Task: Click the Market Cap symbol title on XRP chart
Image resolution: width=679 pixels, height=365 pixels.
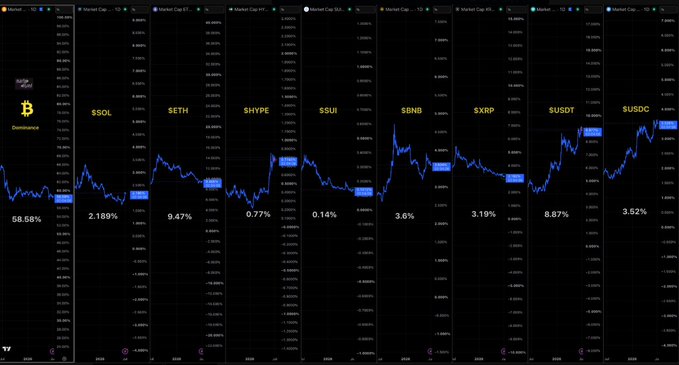Action: (477, 9)
